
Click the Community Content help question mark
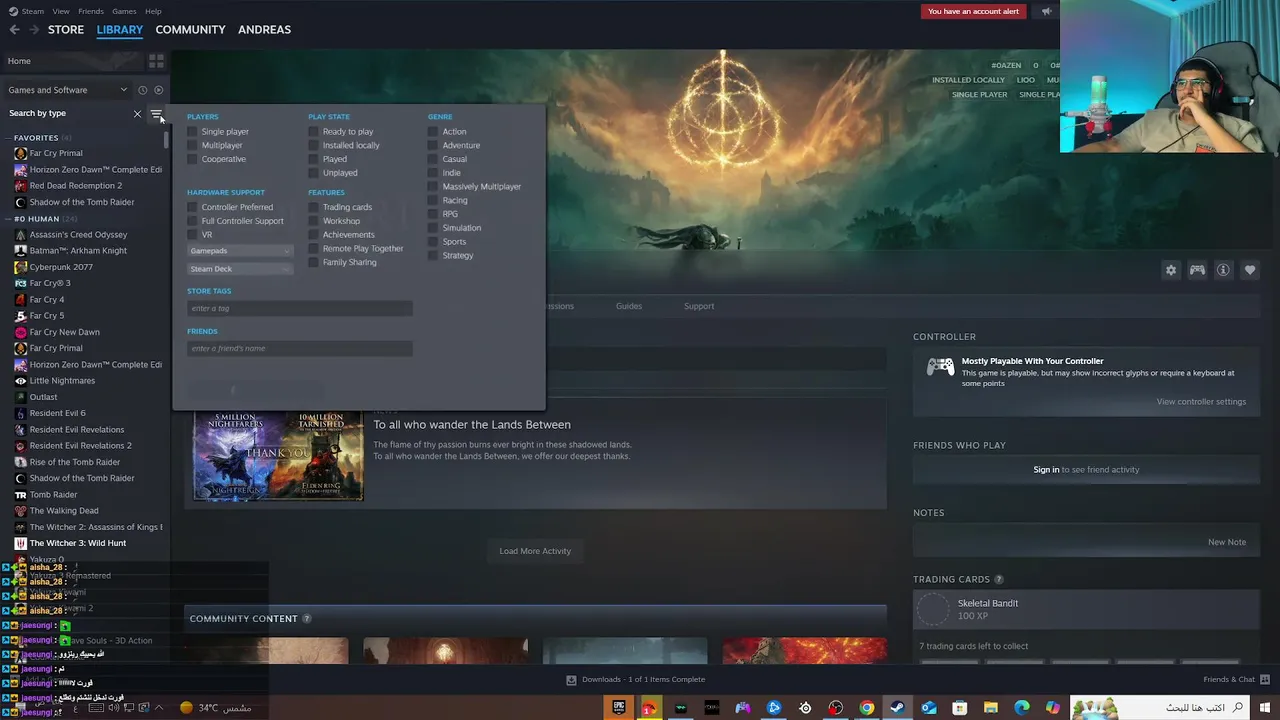coord(306,619)
